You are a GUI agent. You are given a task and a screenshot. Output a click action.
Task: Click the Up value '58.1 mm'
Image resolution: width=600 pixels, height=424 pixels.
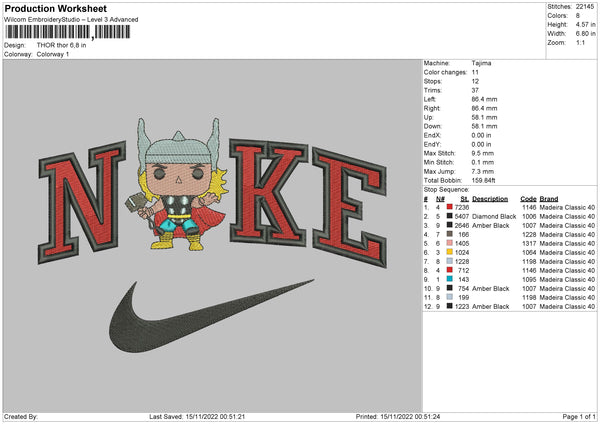pos(484,117)
